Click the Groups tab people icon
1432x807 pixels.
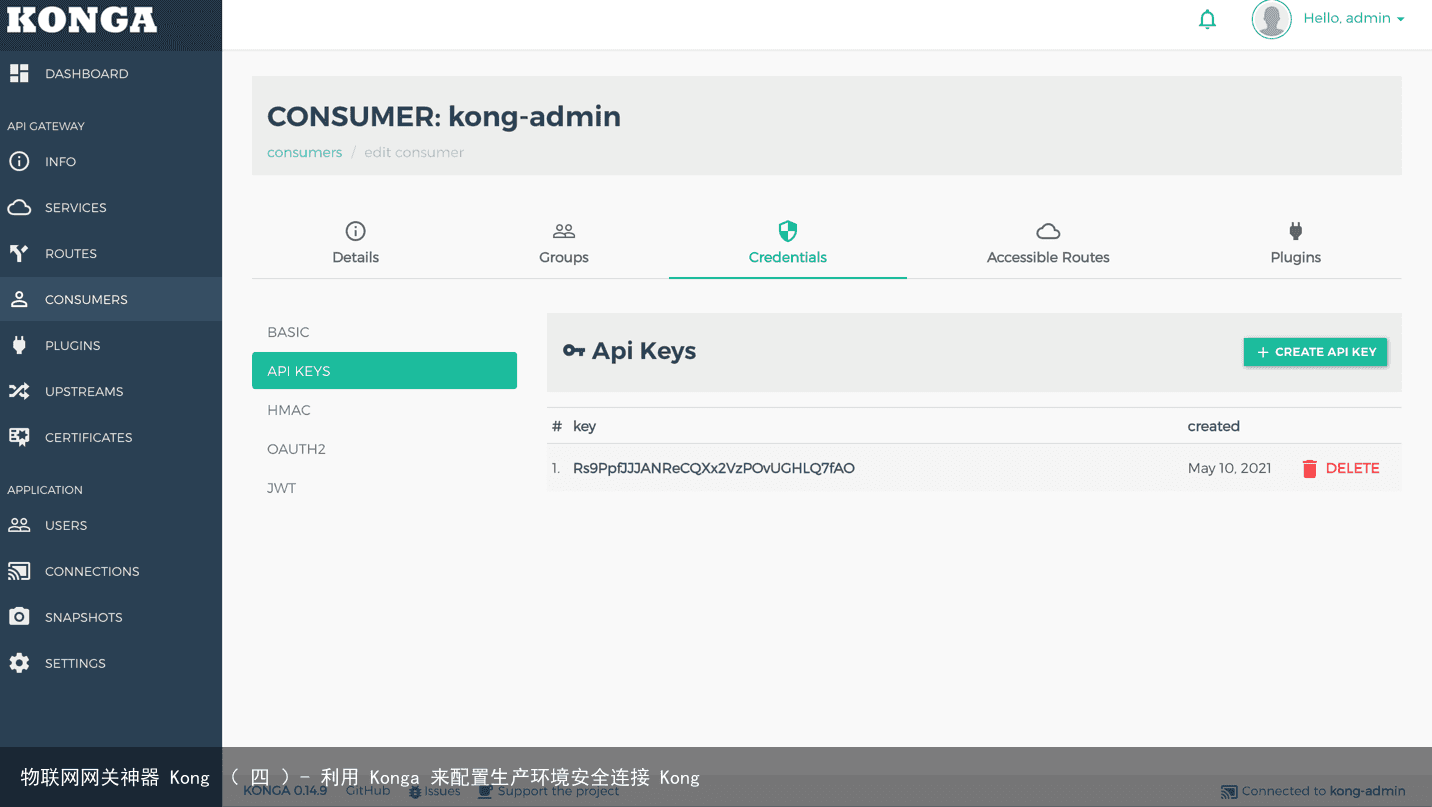click(x=564, y=231)
